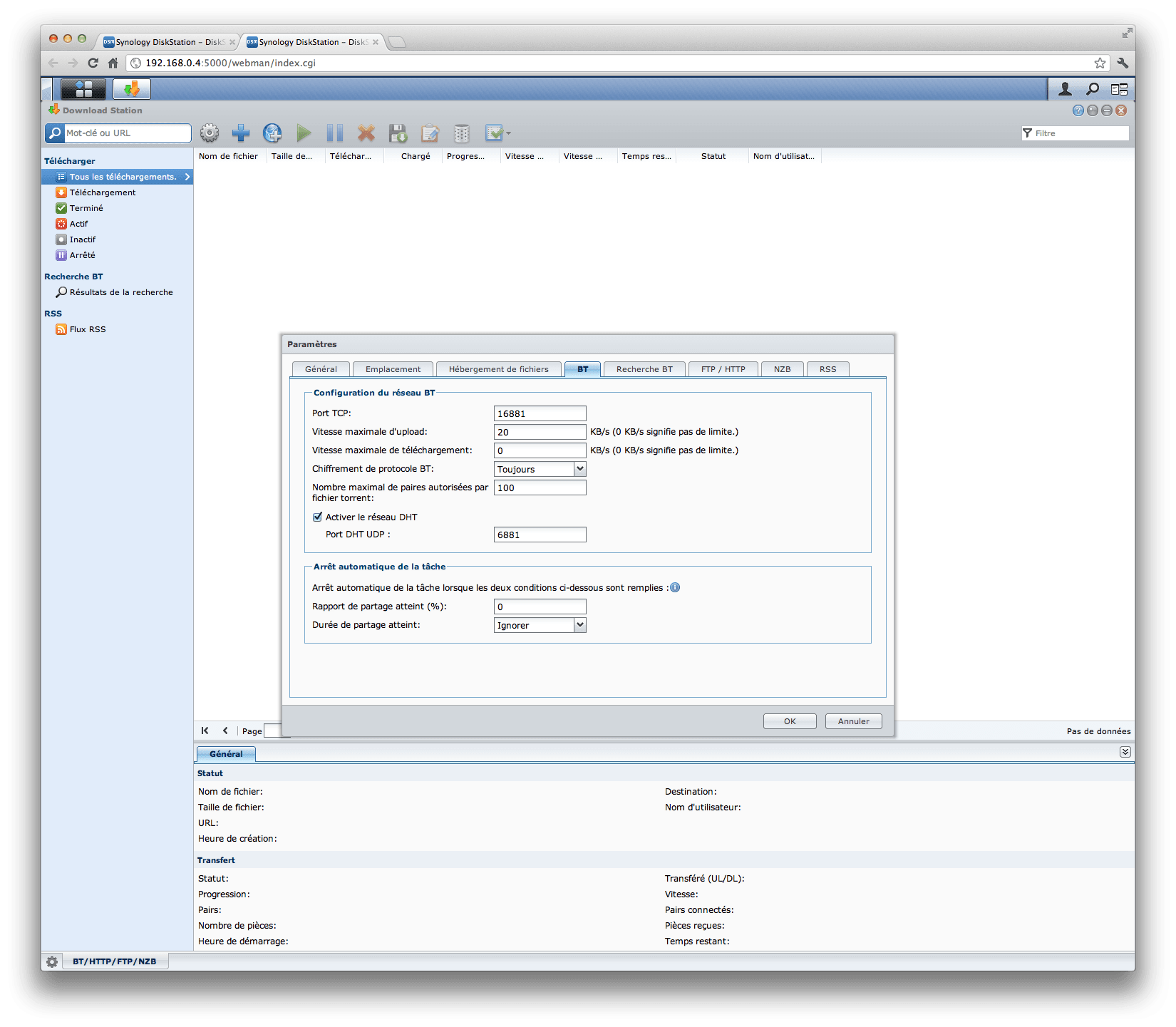Open dropdown arrow beside the checklist icon
Viewport: 1176px width, 1027px height.
509,133
